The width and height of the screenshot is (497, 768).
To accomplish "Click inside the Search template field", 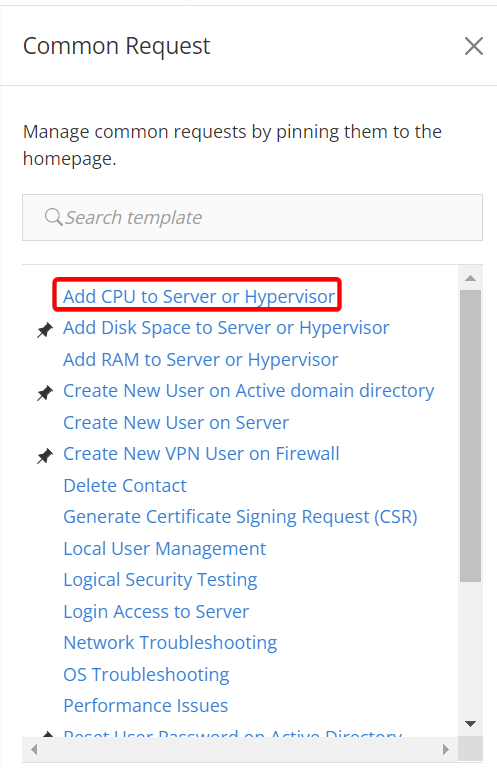I will (252, 217).
